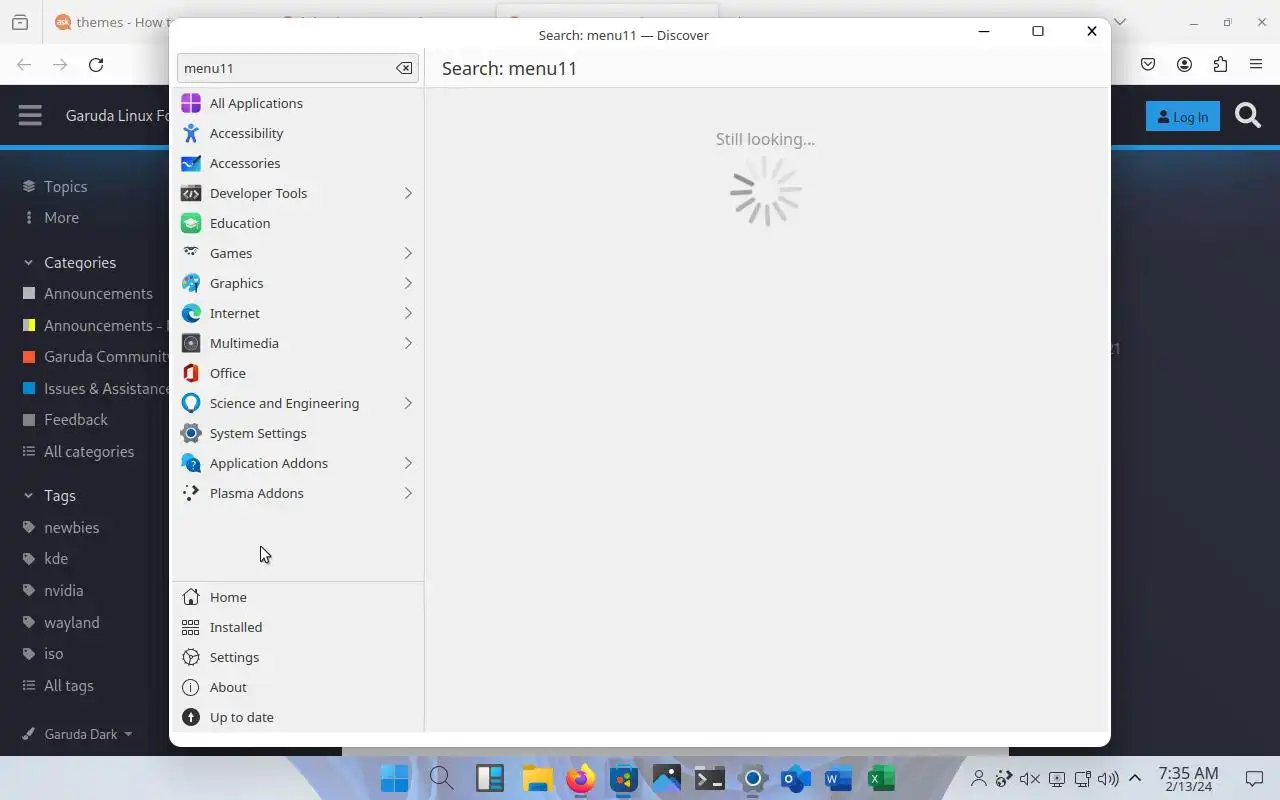
Task: Show hidden system tray icons
Action: (1135, 778)
